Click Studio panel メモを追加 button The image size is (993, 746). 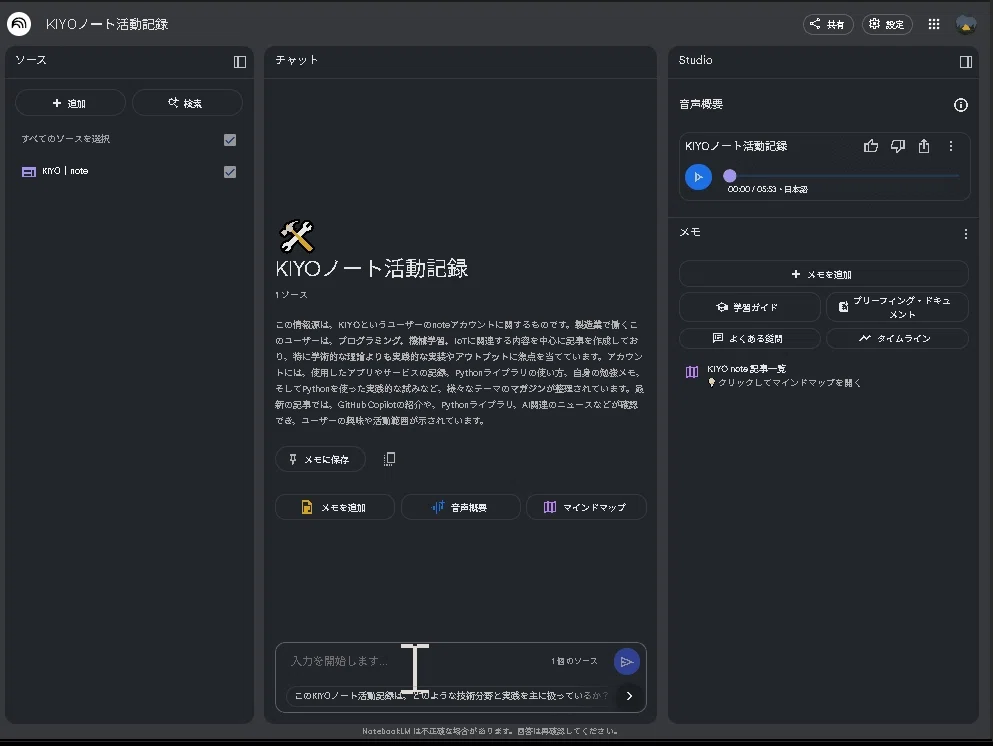click(823, 274)
